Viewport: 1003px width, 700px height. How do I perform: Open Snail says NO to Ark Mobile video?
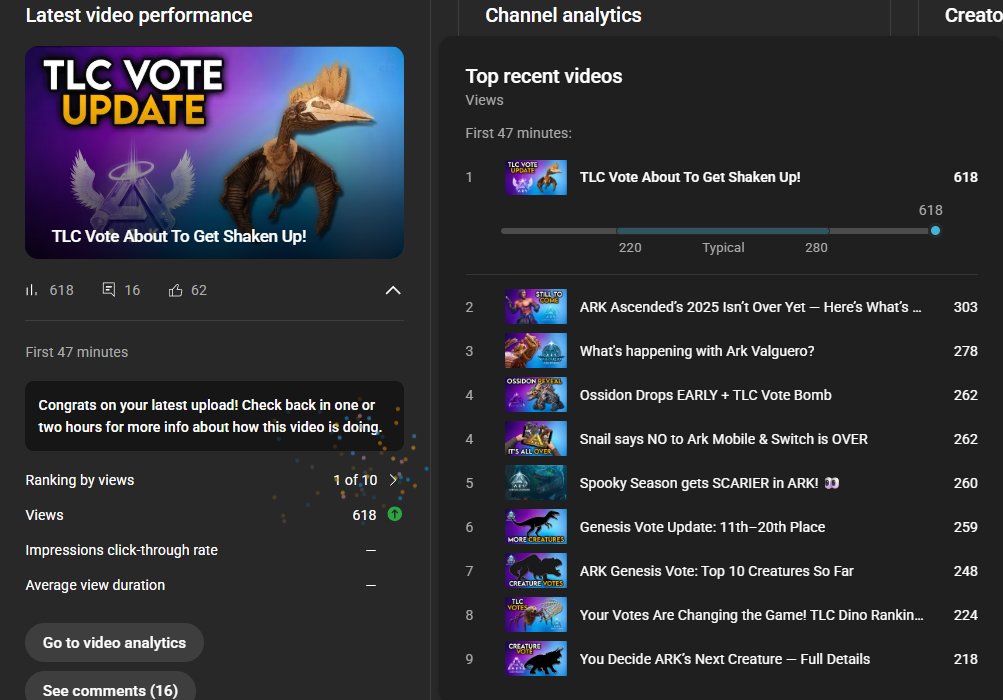pyautogui.click(x=723, y=439)
